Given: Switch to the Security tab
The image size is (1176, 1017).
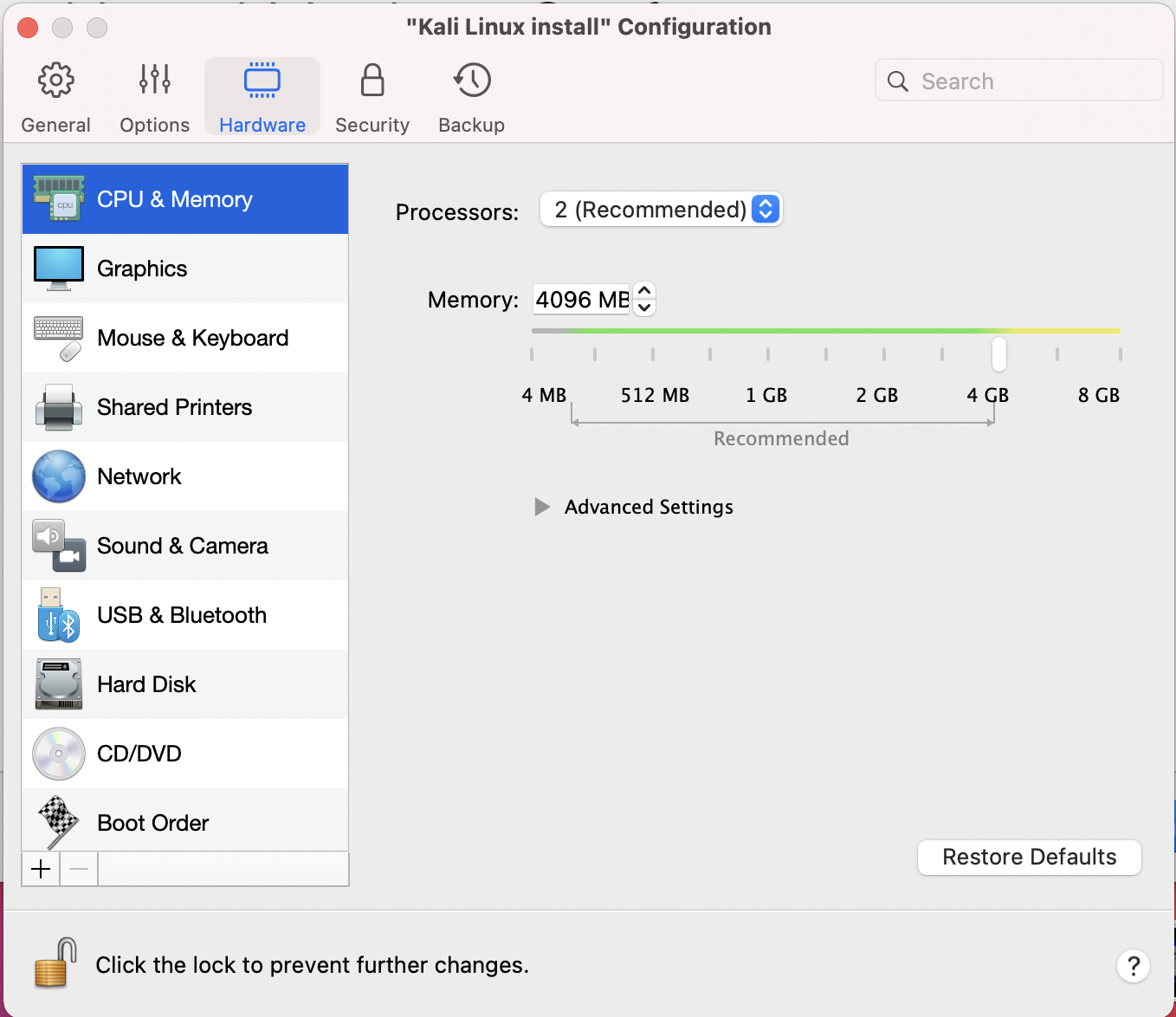Looking at the screenshot, I should 372,97.
